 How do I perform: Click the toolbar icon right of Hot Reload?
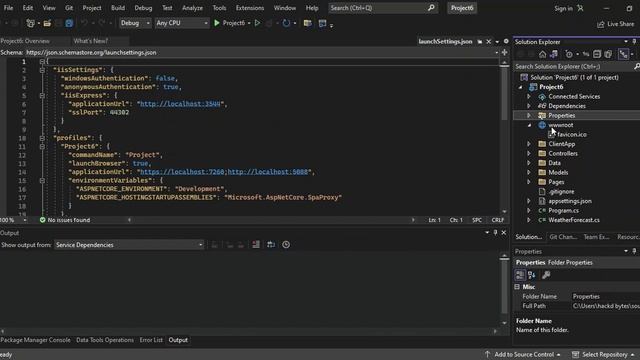click(x=308, y=23)
